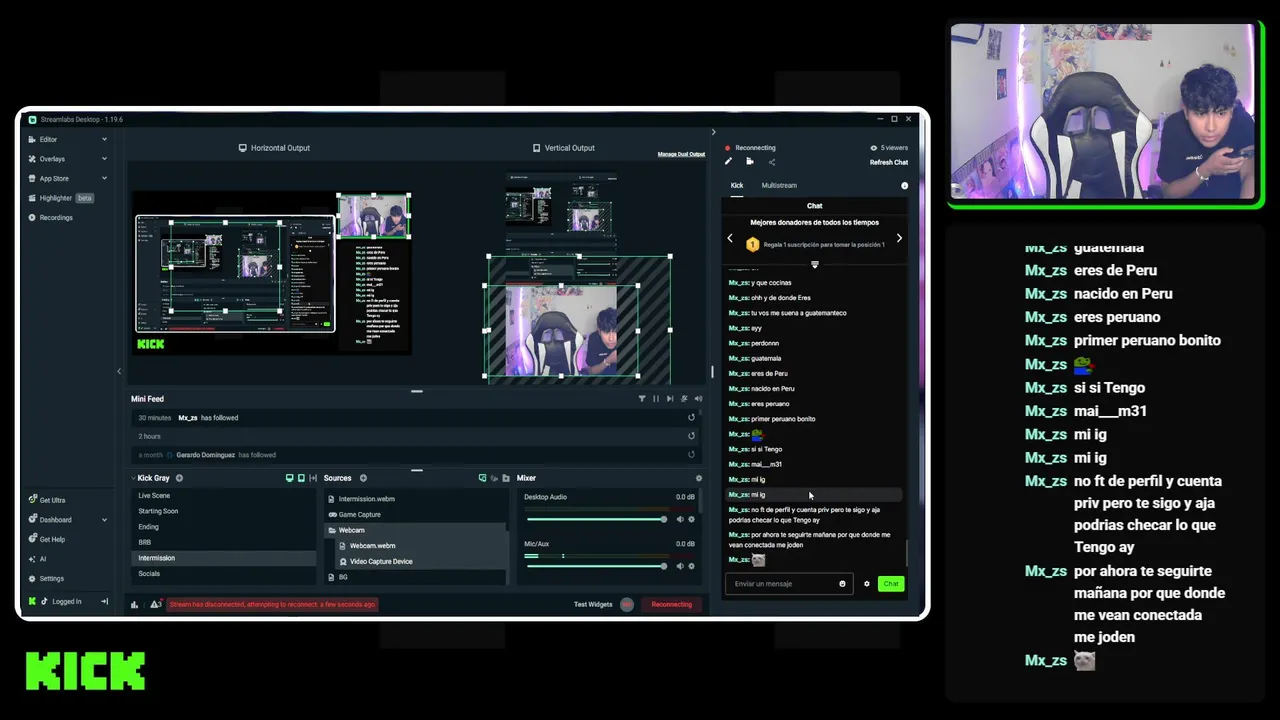Add a new scene next to Kick Gray
Image resolution: width=1280 pixels, height=720 pixels.
pos(179,478)
